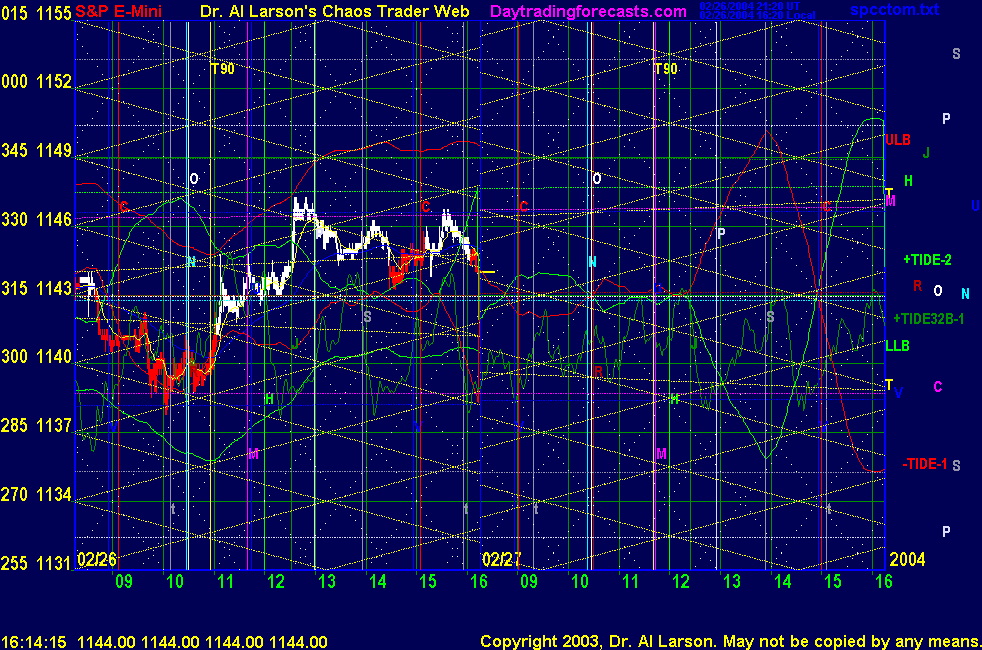Click the T90 label in the 02/27 session

pos(666,69)
